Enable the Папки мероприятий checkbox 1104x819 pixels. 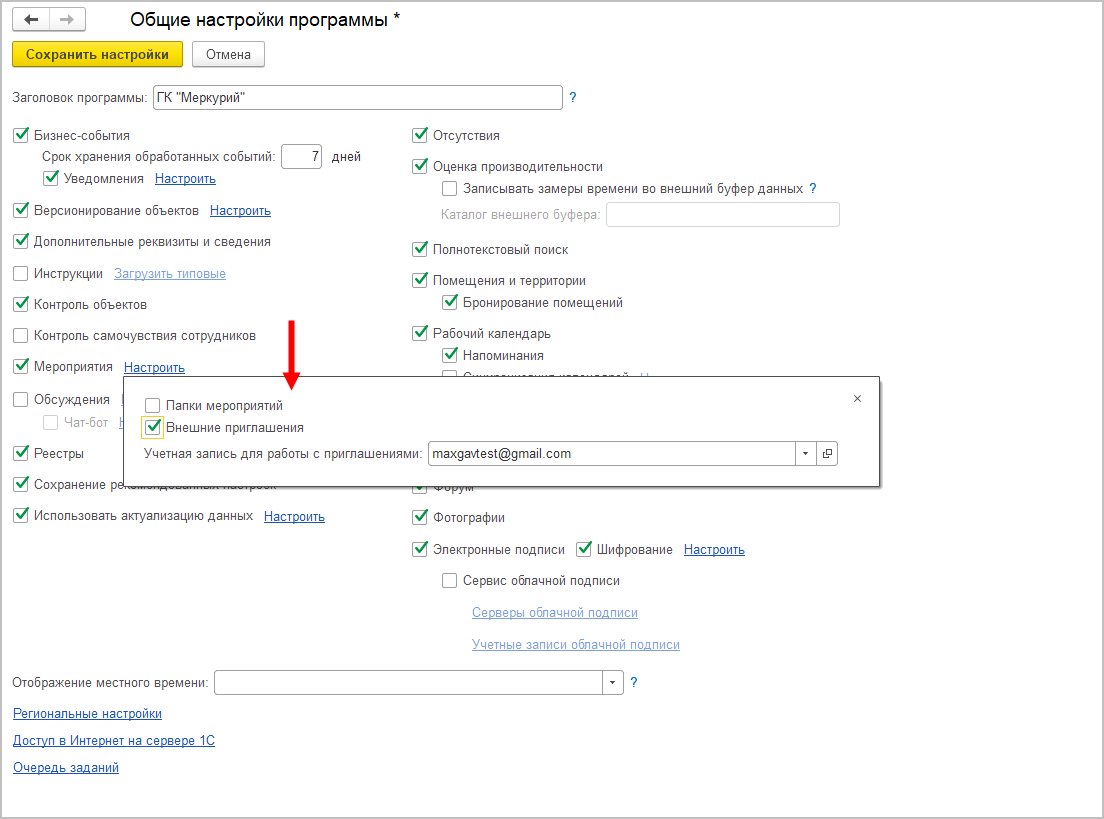pos(153,406)
